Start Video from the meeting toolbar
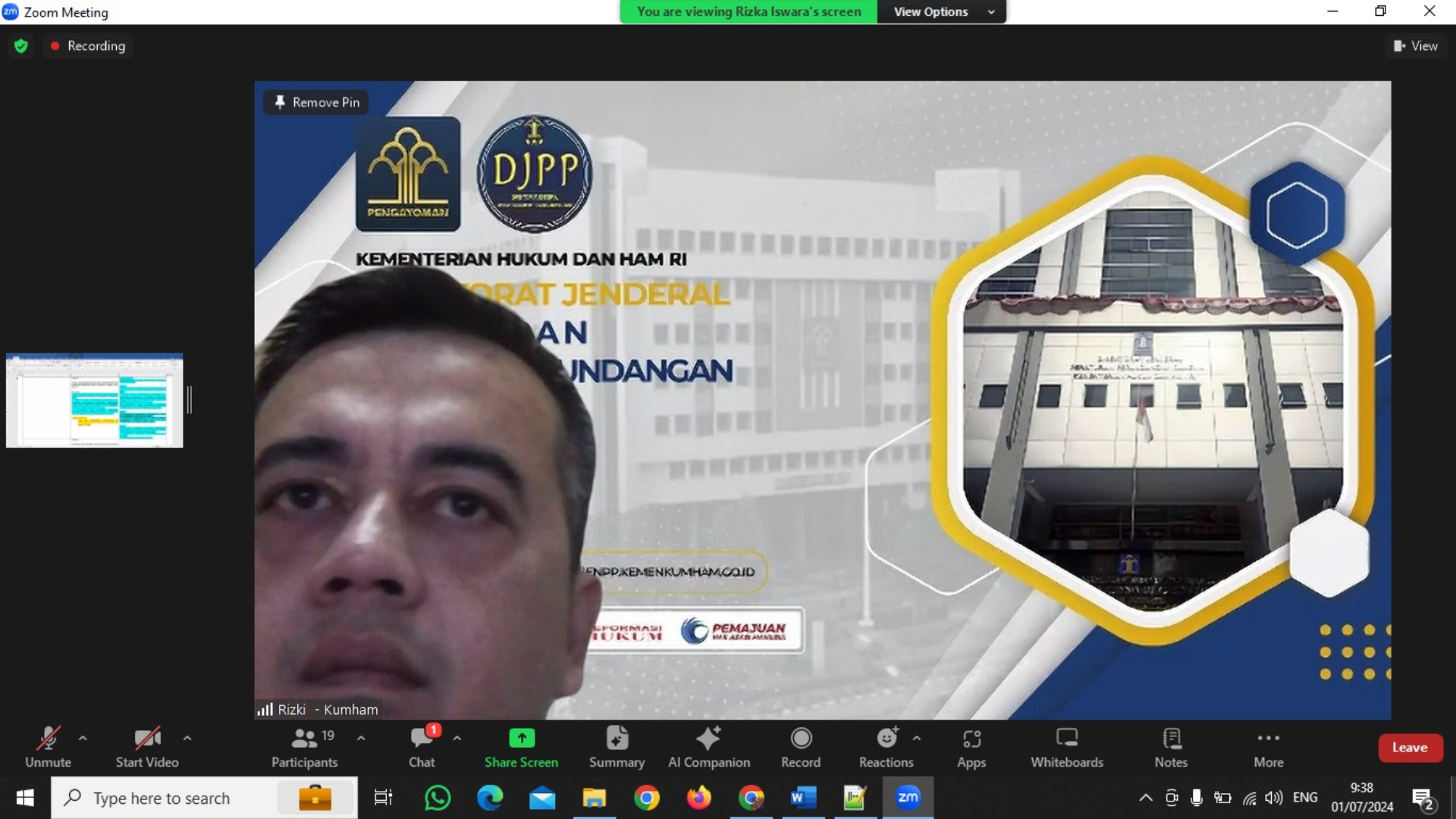Screen dimensions: 1456x819 147,747
